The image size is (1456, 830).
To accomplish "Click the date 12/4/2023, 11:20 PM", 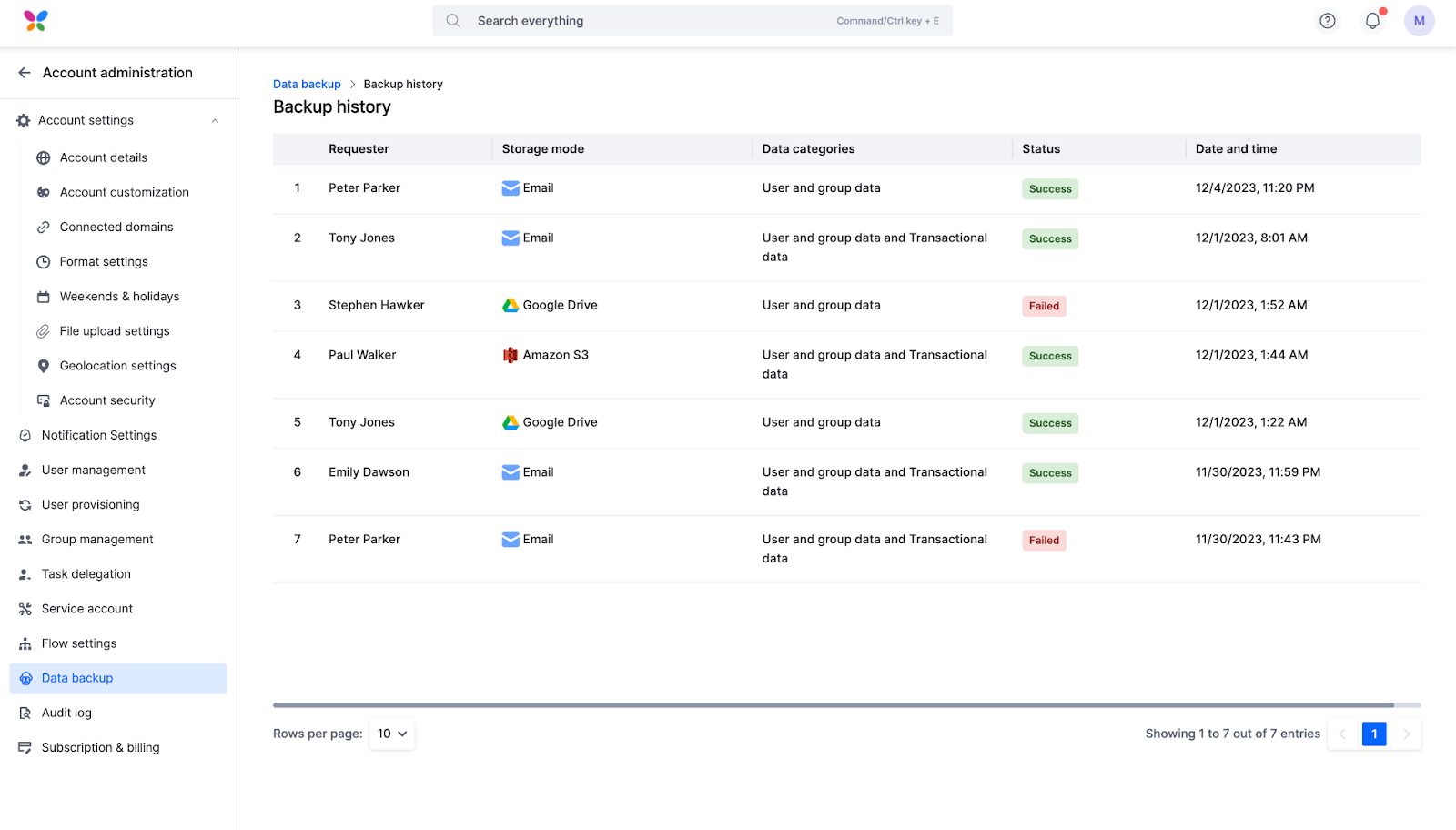I will pyautogui.click(x=1255, y=188).
